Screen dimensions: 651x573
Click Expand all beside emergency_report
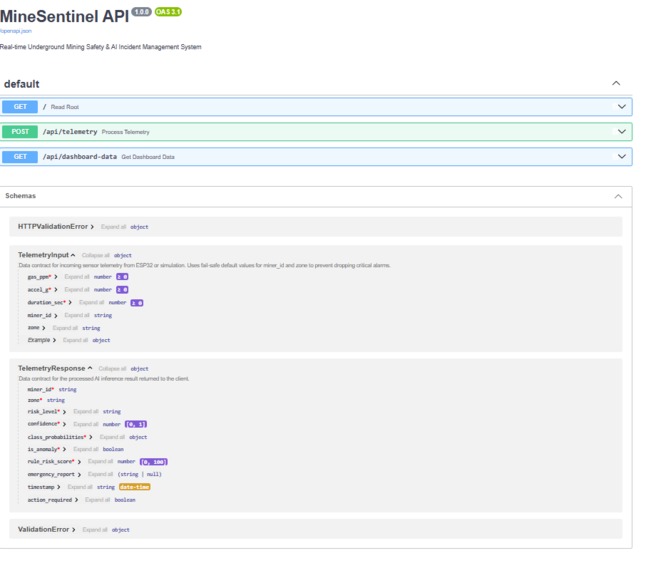[100, 474]
